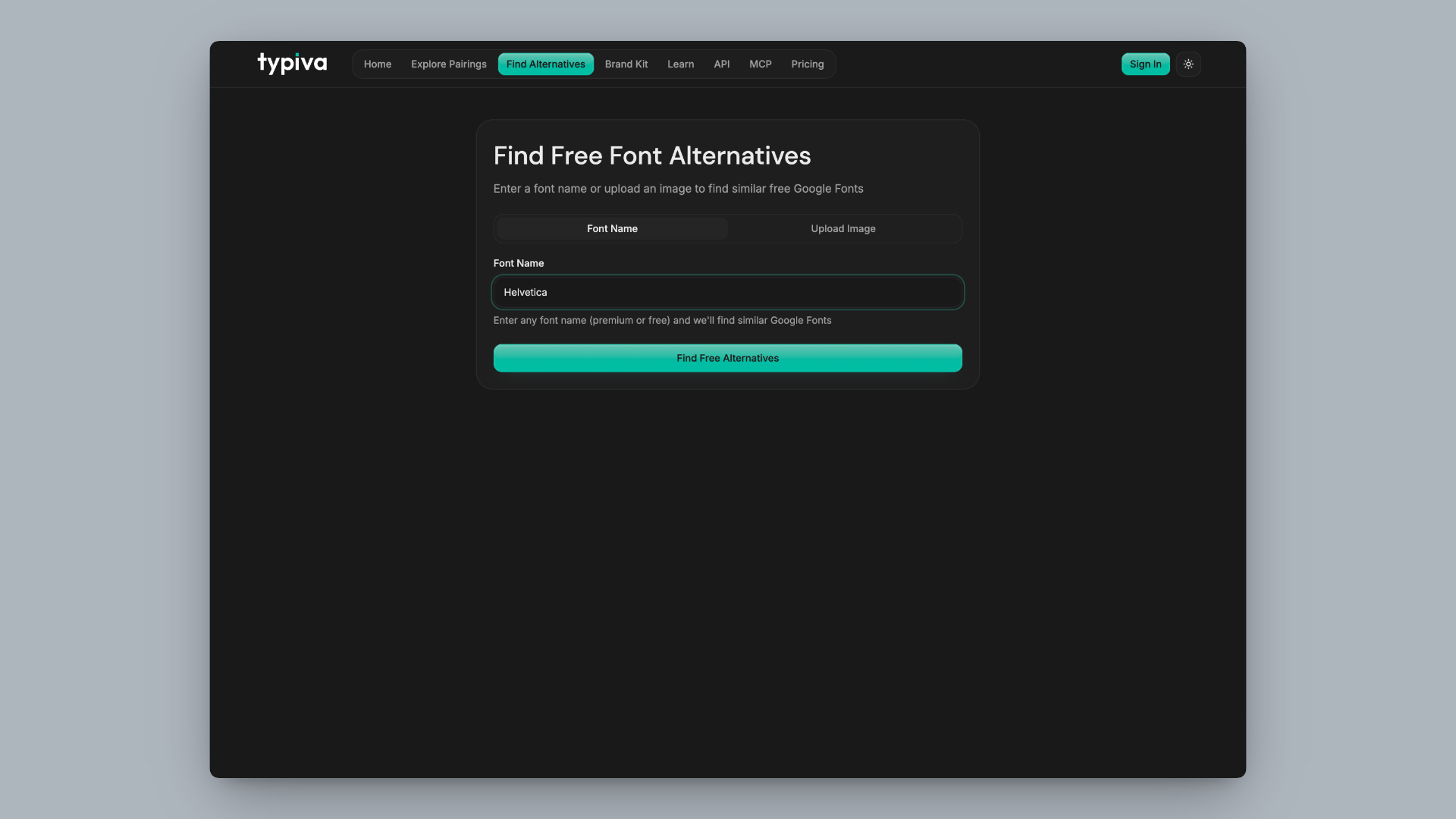
Task: Select the text Helvetica in the input
Action: coord(526,292)
